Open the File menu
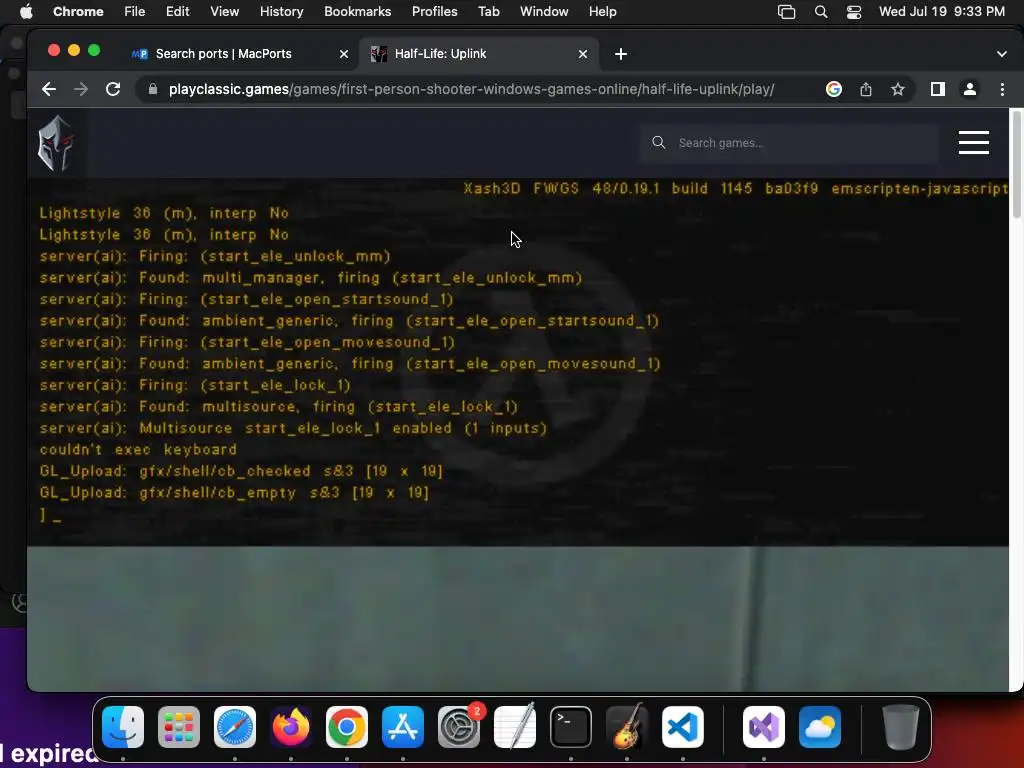Image resolution: width=1024 pixels, height=768 pixels. tap(135, 12)
